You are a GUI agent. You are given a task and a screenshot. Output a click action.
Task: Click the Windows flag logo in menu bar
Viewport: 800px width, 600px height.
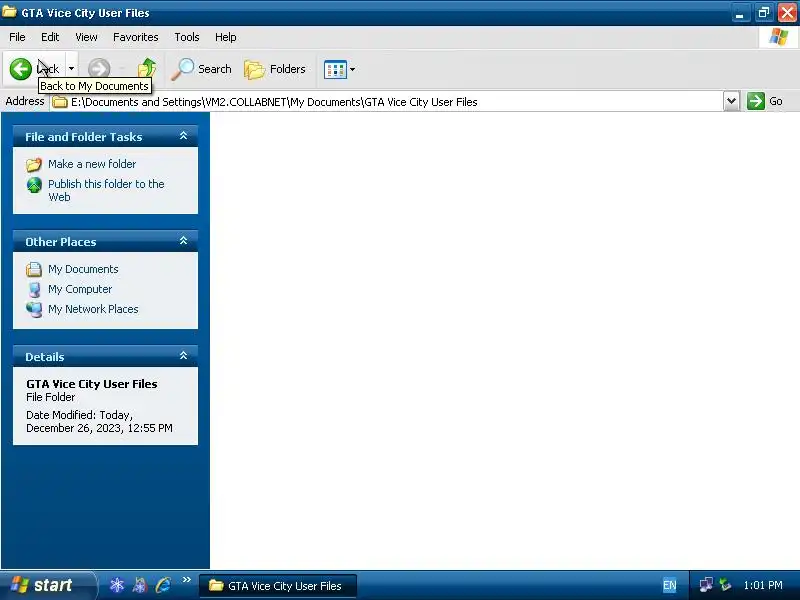point(779,37)
